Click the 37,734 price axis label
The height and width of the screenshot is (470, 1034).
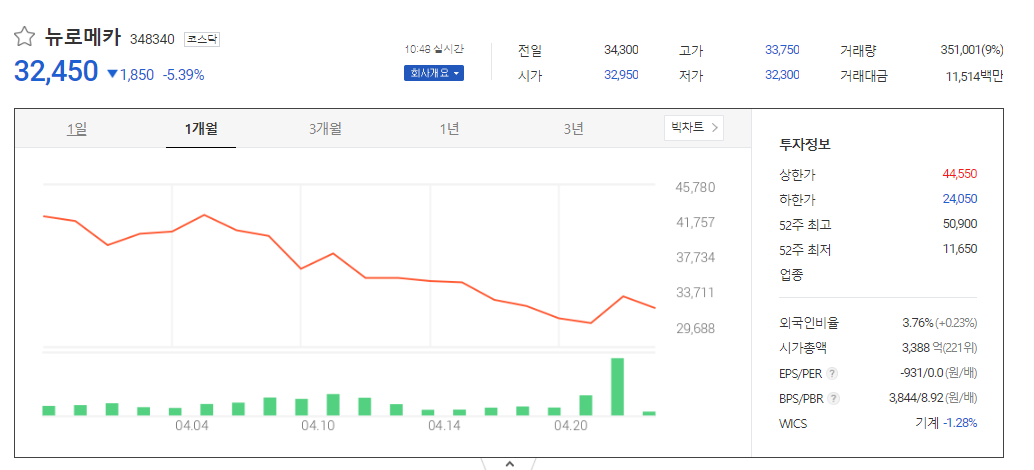(x=695, y=257)
